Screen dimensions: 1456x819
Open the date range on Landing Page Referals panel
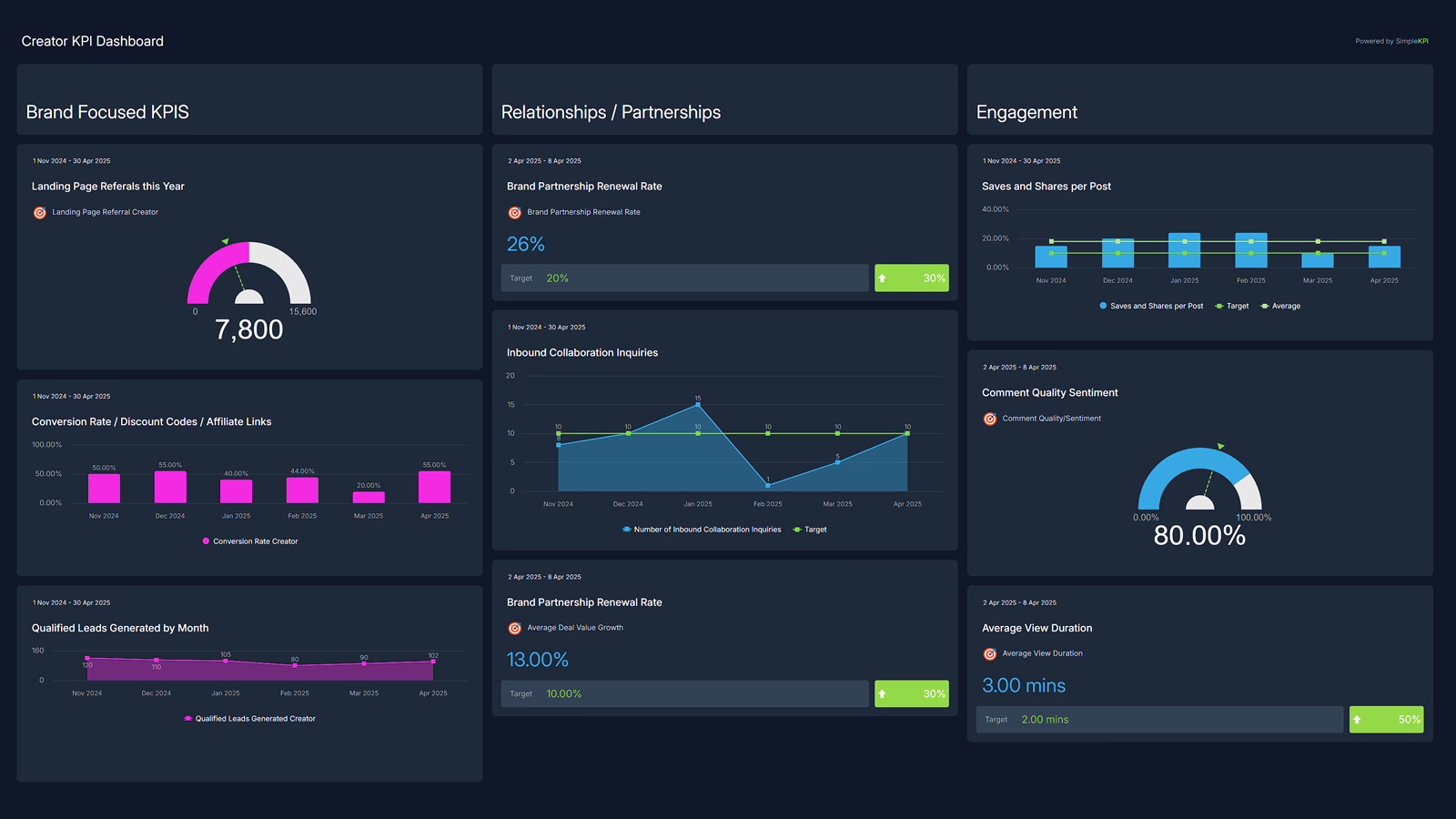tap(71, 160)
